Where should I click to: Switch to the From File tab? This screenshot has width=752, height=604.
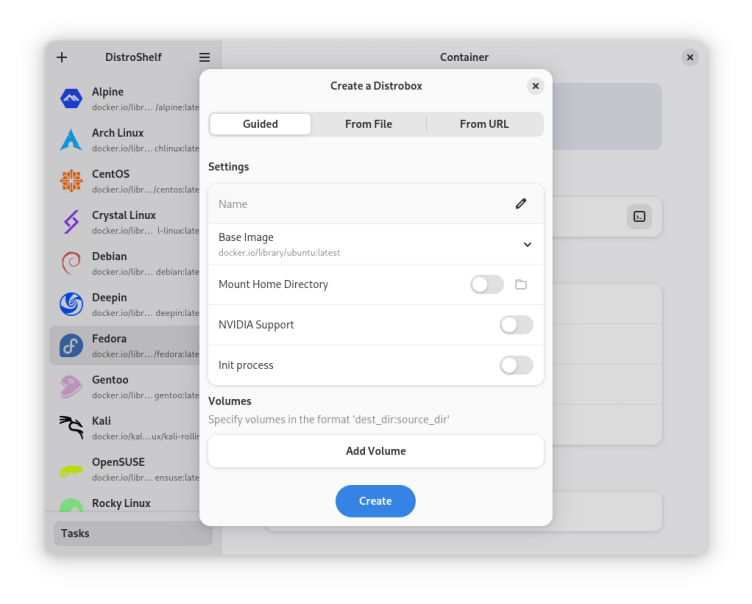(x=368, y=124)
